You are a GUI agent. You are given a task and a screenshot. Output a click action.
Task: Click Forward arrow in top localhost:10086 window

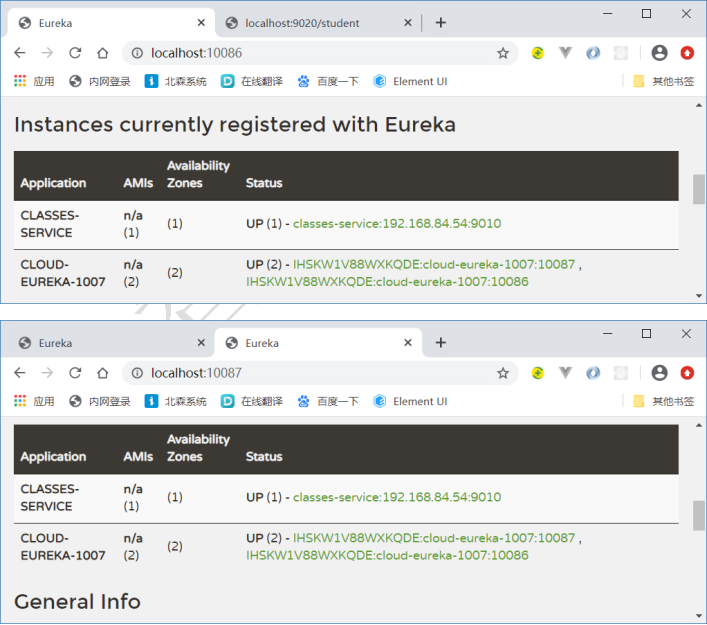pyautogui.click(x=47, y=53)
